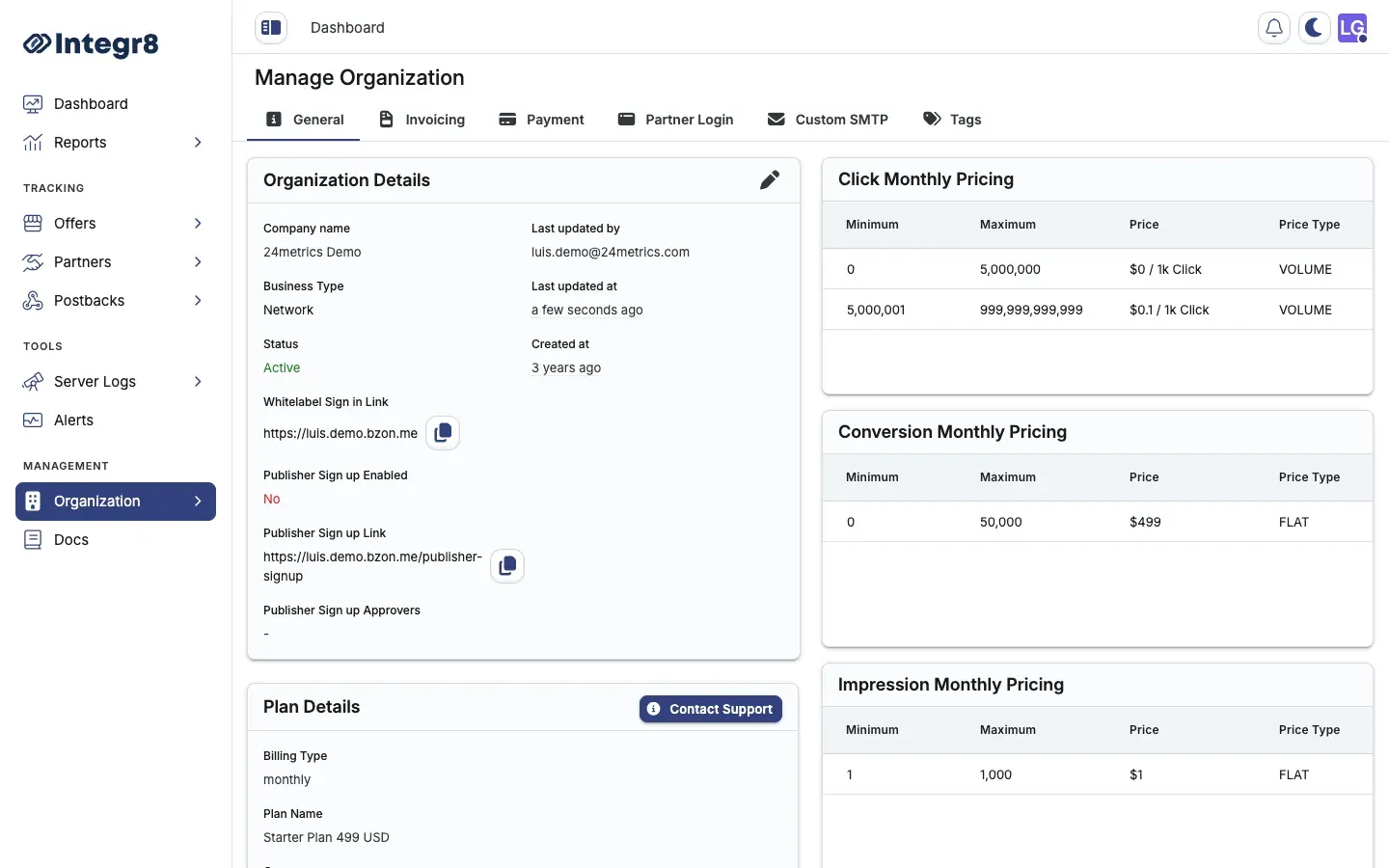Screen dimensions: 1389x868
Task: Open the Alerts sidebar link
Action: [x=116, y=420]
